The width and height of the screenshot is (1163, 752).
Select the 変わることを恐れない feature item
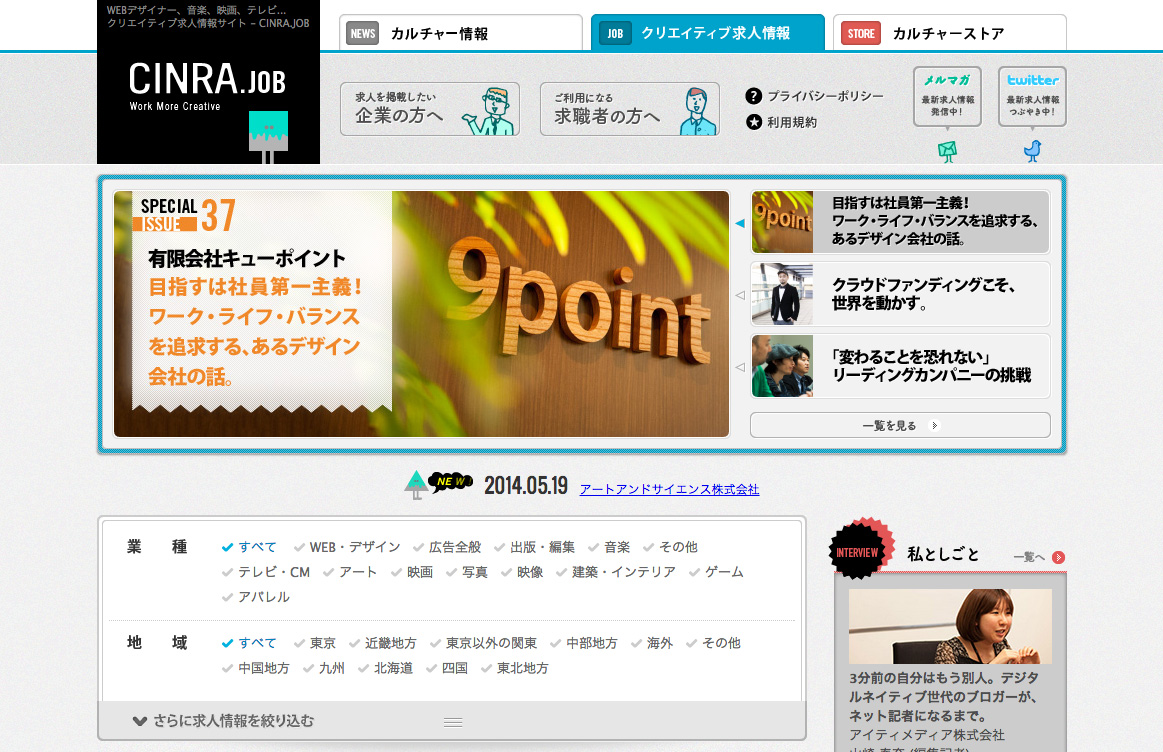(x=900, y=366)
